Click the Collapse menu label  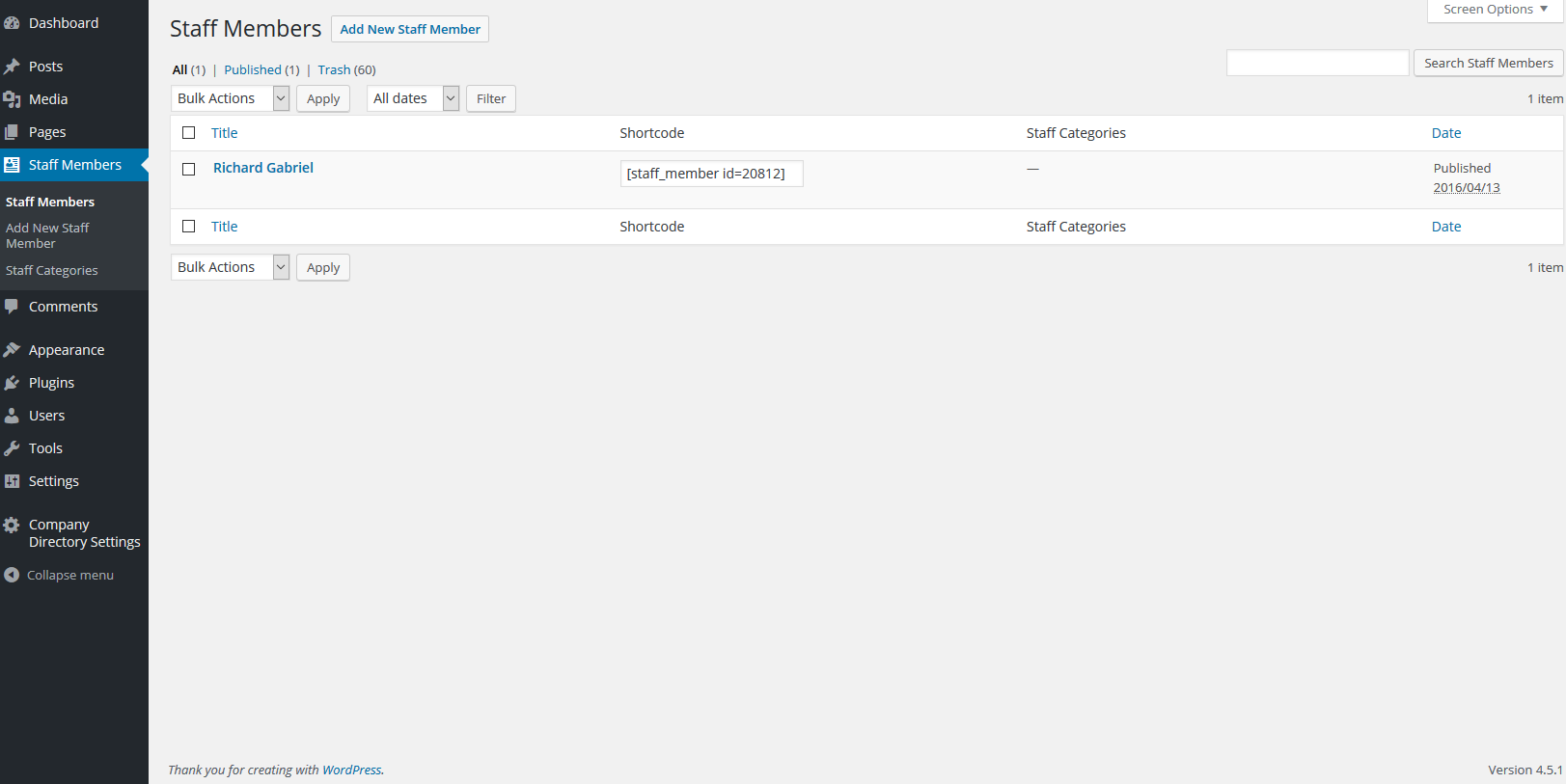tap(70, 575)
